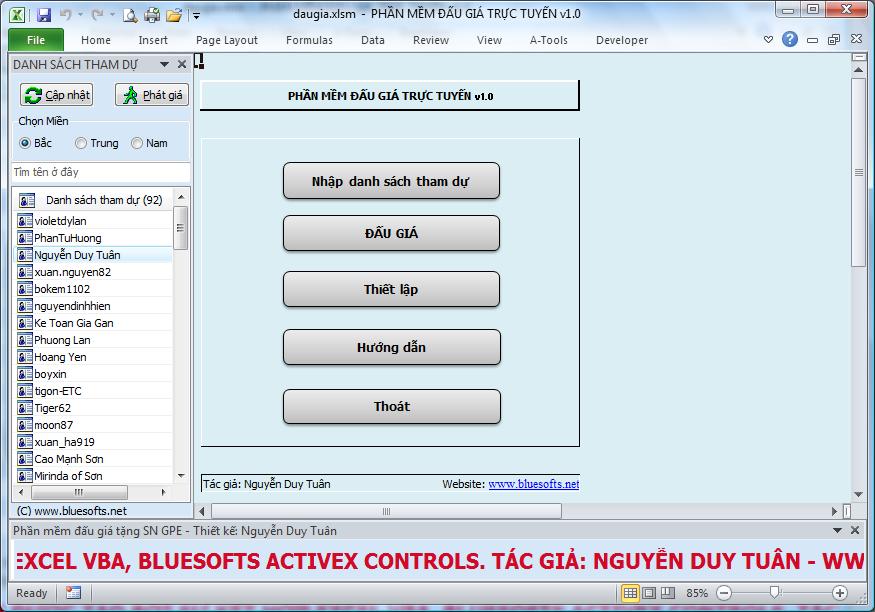Open the Customize Quick Access Toolbar dropdown
Viewport: 875px width, 612px height.
coord(196,16)
